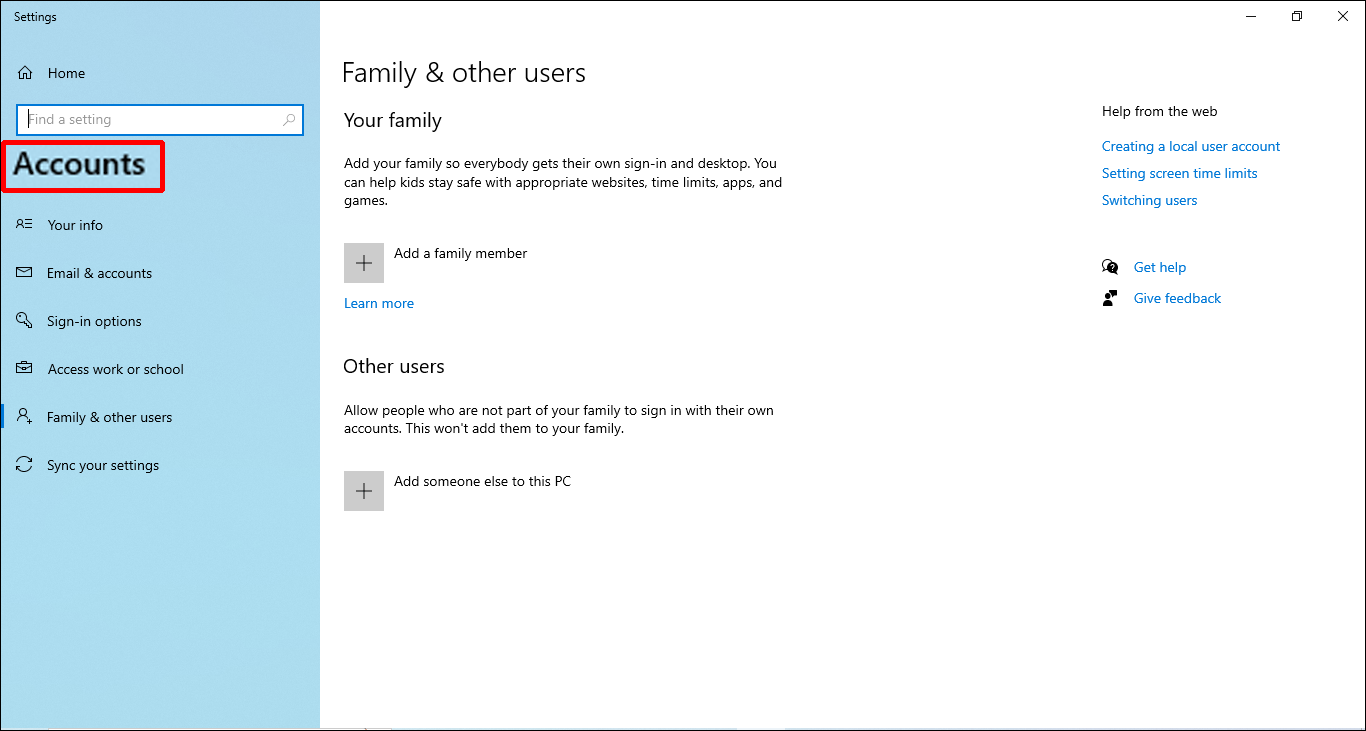The width and height of the screenshot is (1366, 731).
Task: Click the Get help chat icon
Action: tap(1110, 267)
